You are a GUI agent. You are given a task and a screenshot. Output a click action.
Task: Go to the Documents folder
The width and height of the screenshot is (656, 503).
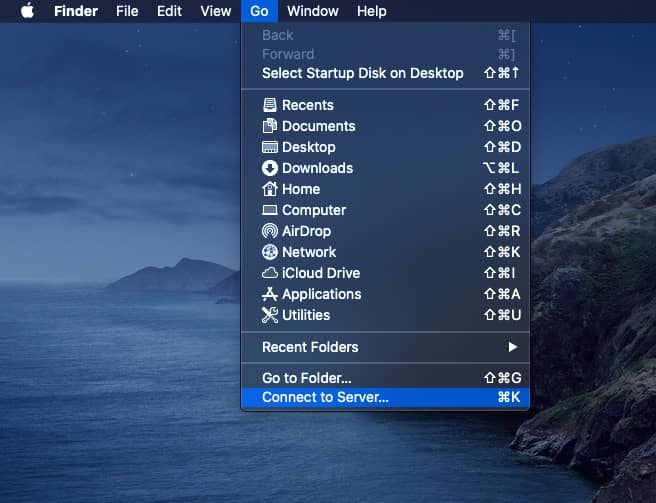385,126
